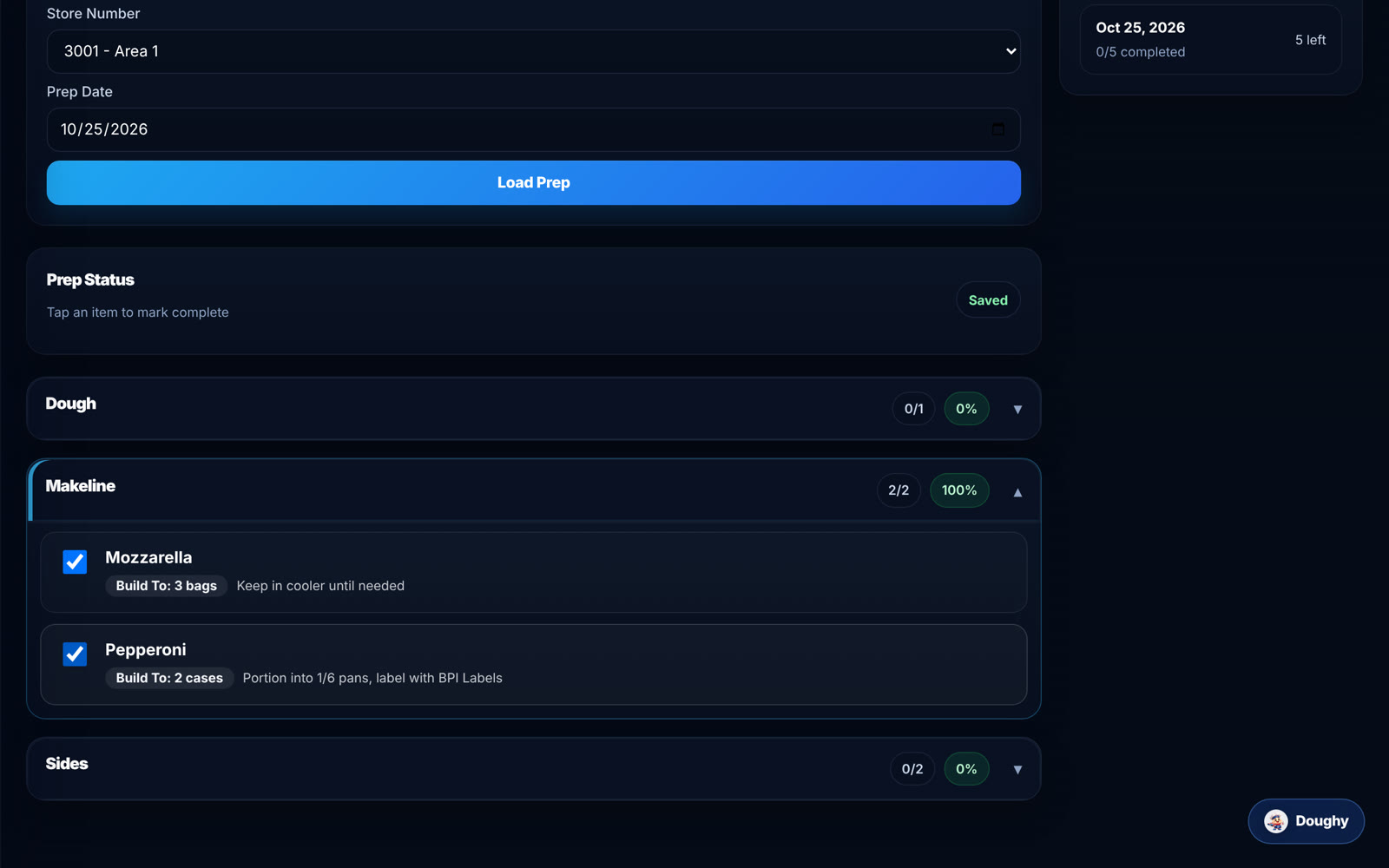Click the Pepperoni item name
1389x868 pixels.
click(146, 650)
